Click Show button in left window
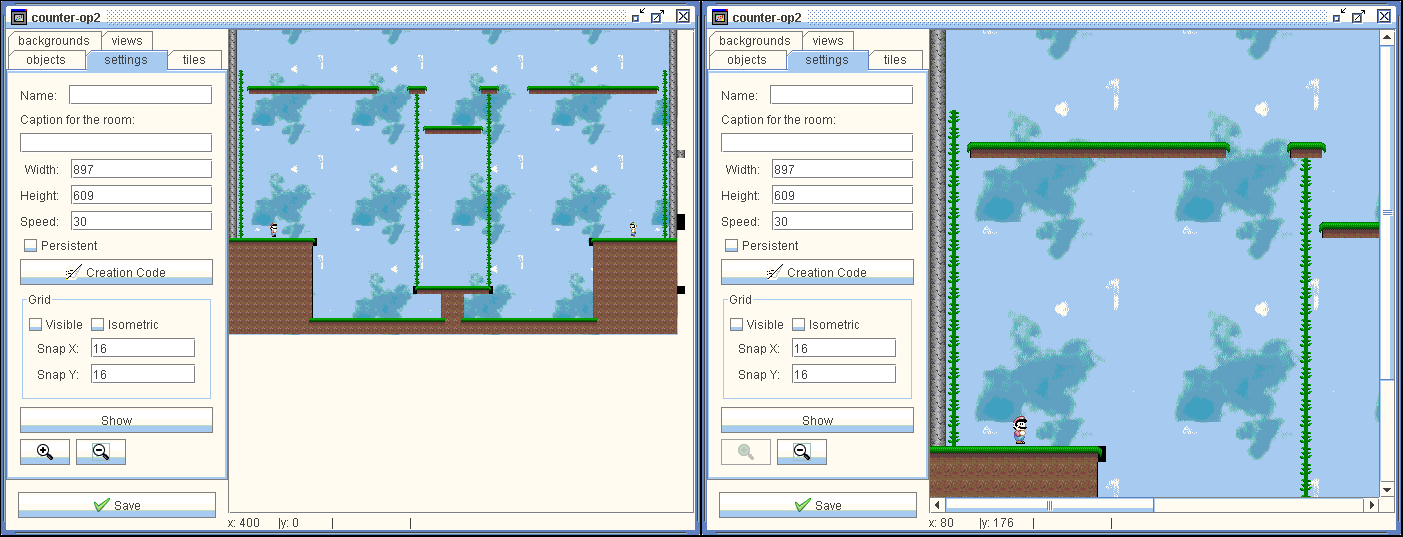This screenshot has height=537, width=1403. pyautogui.click(x=116, y=420)
